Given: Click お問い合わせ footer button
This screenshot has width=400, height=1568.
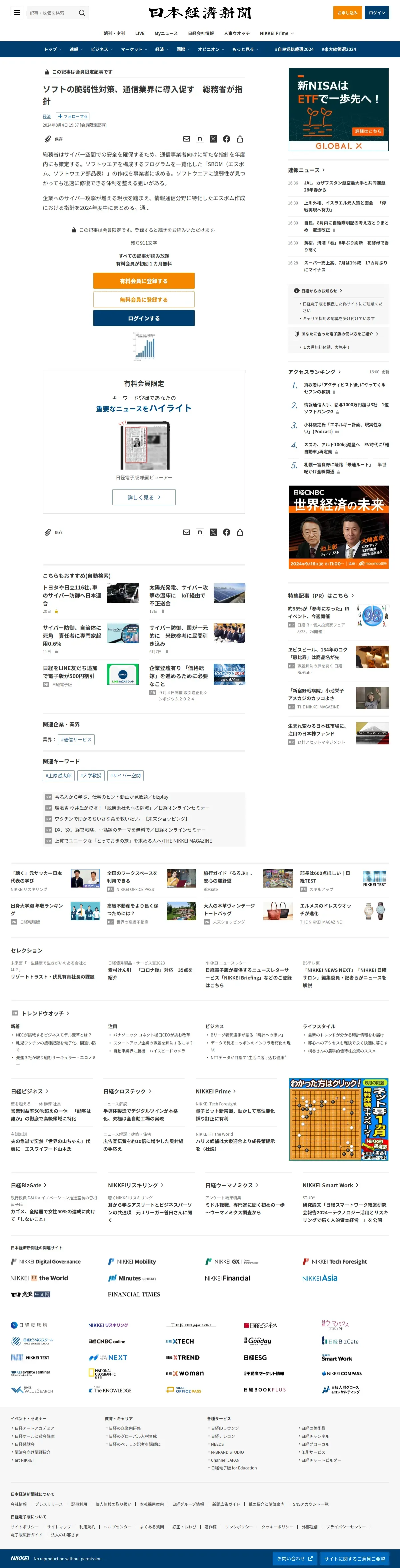Looking at the screenshot, I should click(295, 1558).
